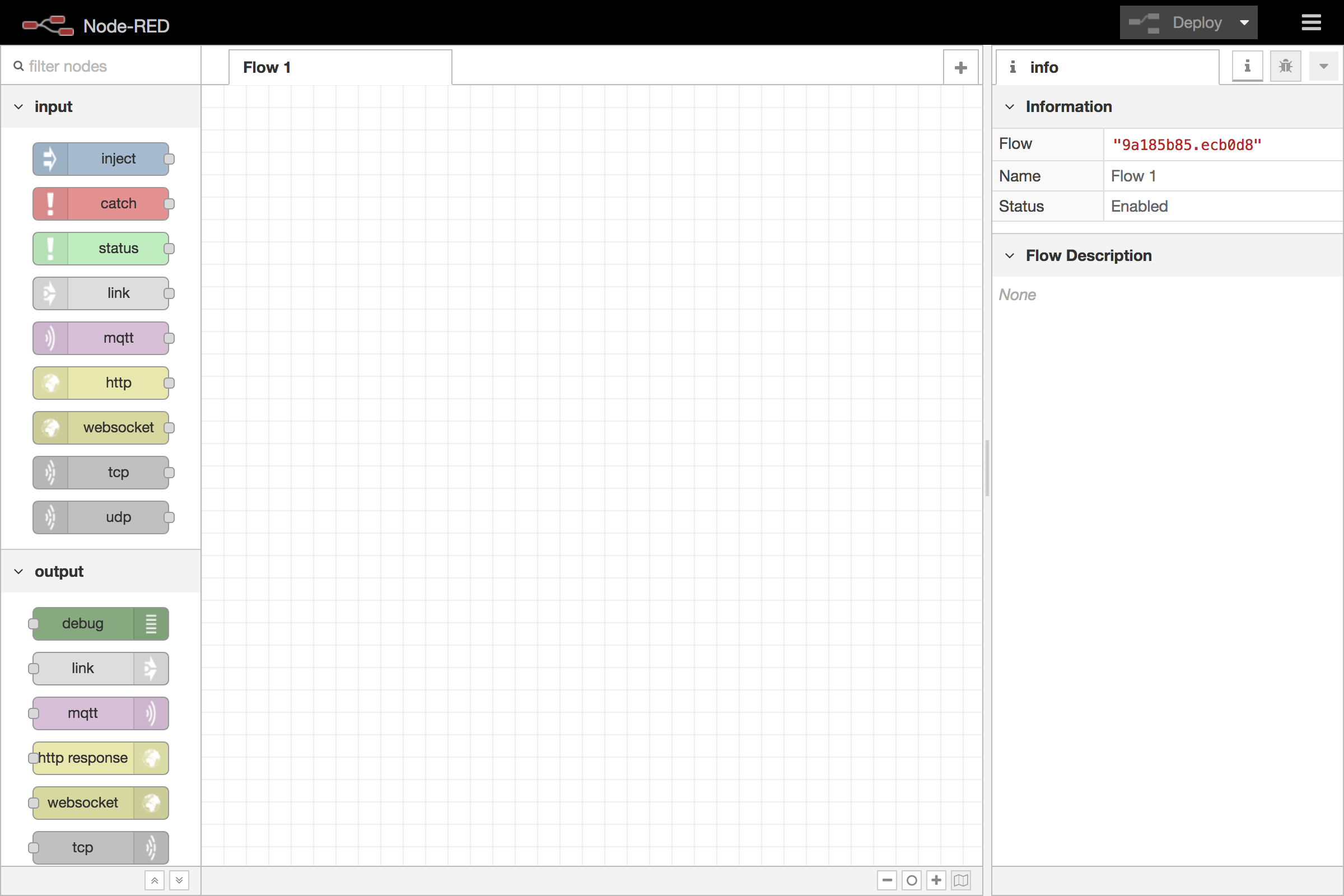Click the add new flow plus button
1344x896 pixels.
(x=960, y=67)
